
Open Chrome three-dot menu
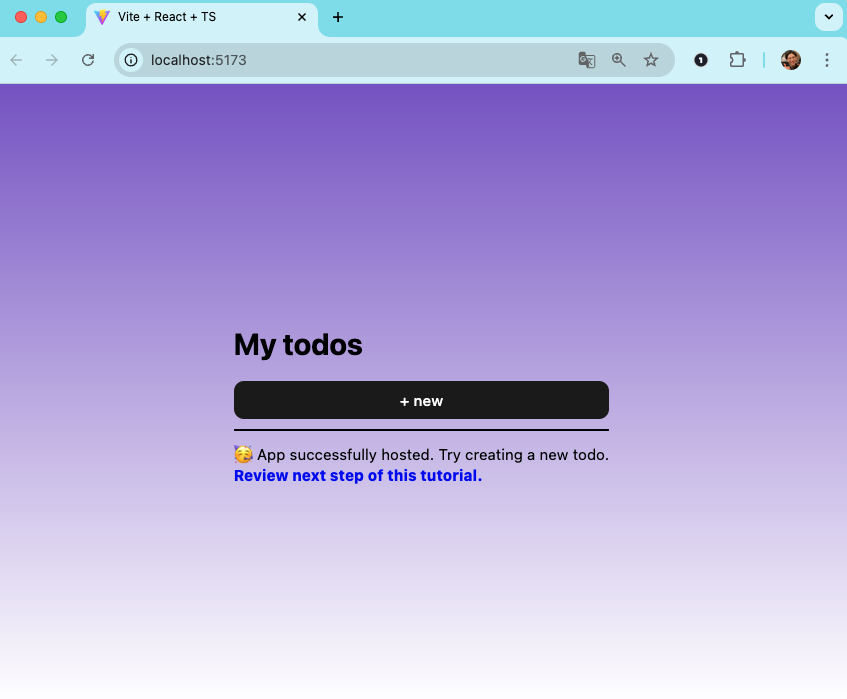pyautogui.click(x=826, y=60)
